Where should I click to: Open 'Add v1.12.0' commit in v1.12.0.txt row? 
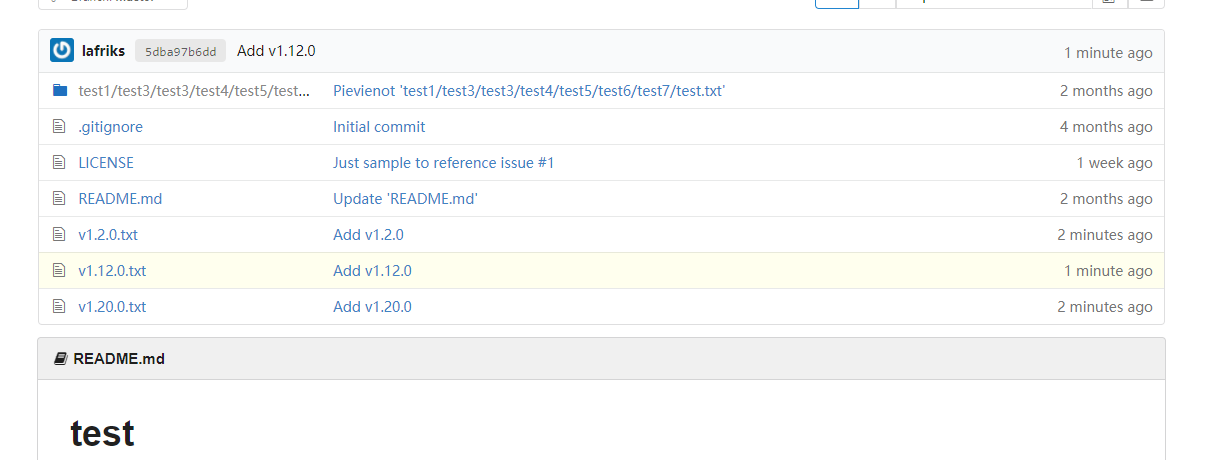pyautogui.click(x=372, y=271)
